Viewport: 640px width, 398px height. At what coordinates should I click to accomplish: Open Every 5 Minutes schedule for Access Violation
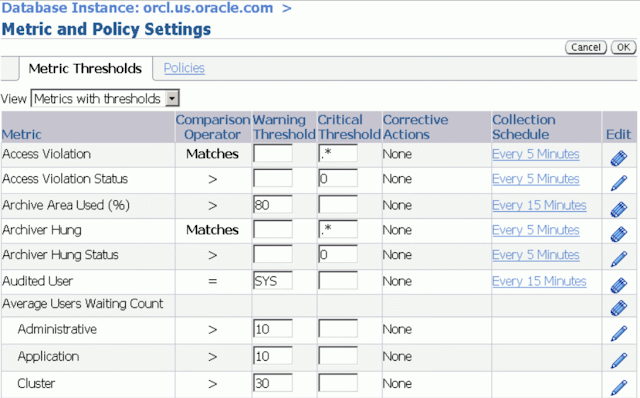pos(536,154)
